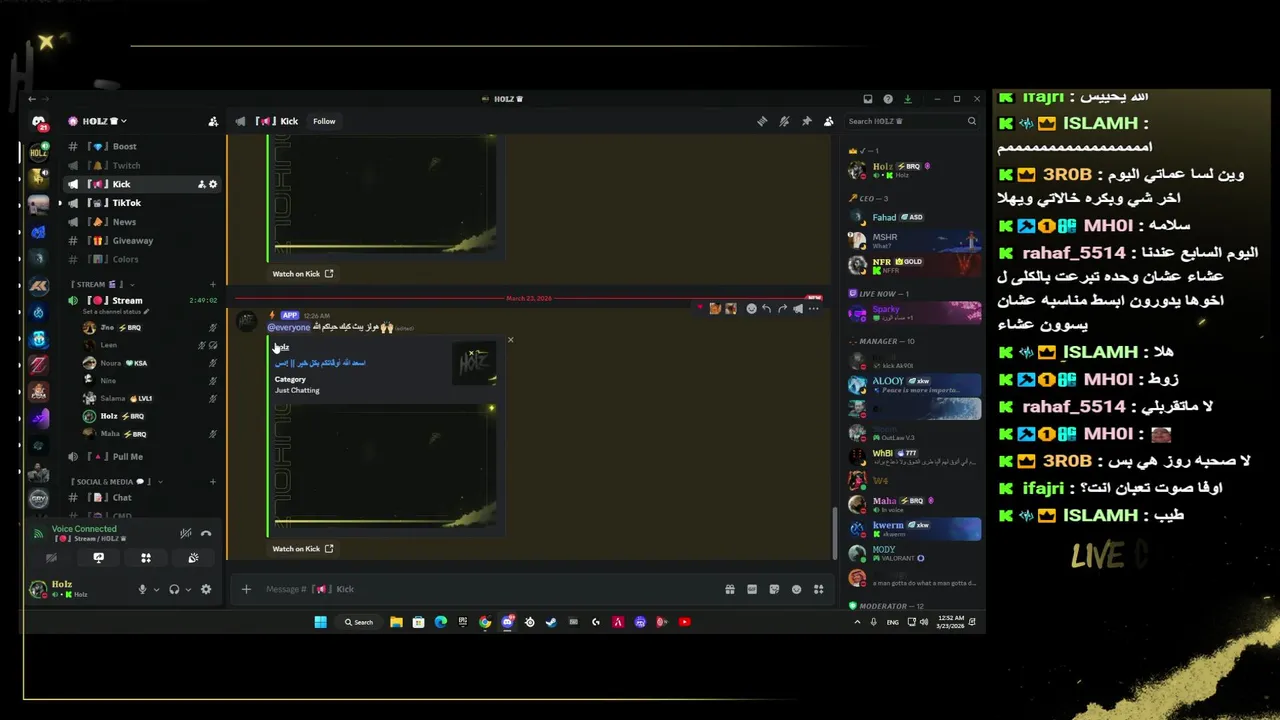Open Google Chrome on taskbar
The width and height of the screenshot is (1280, 720).
(x=485, y=622)
